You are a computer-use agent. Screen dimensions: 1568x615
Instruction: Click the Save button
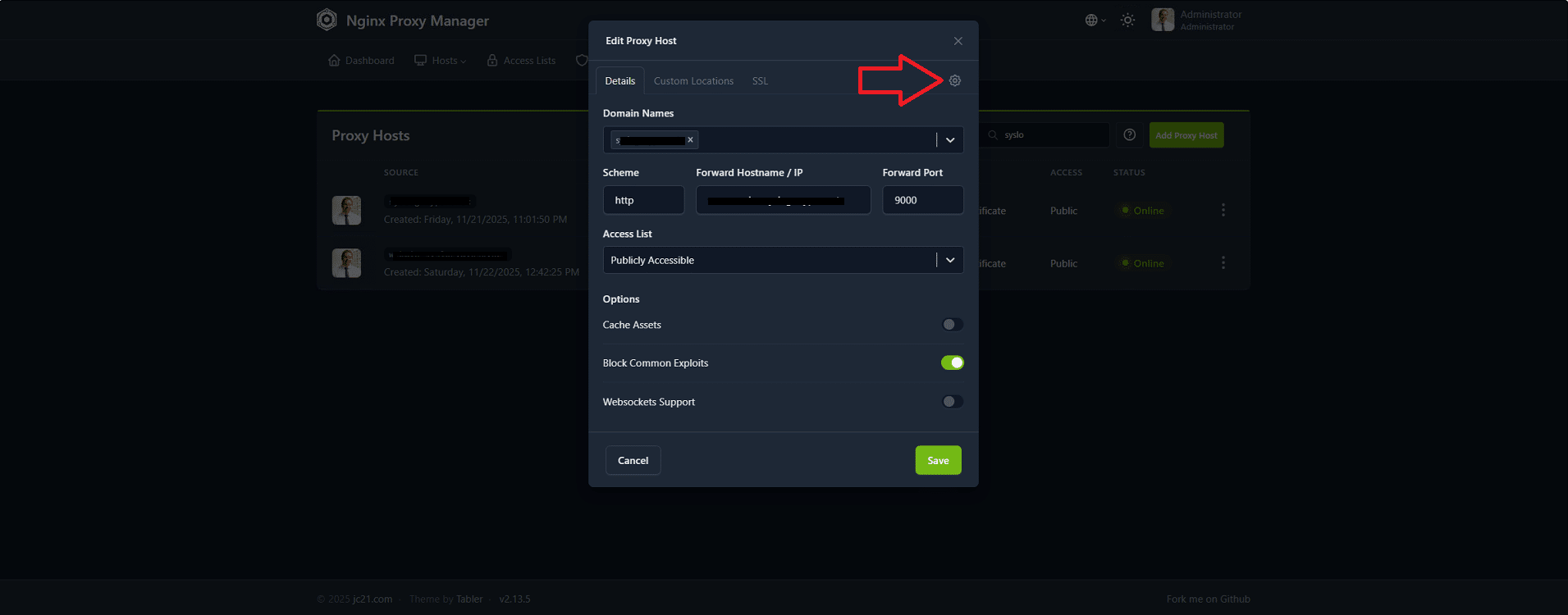(x=938, y=461)
